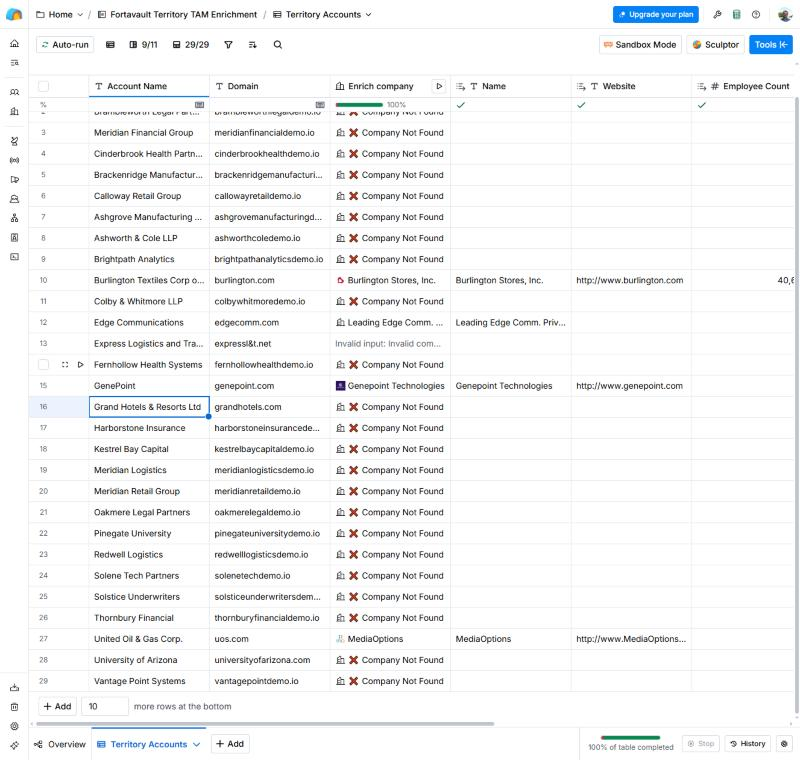Toggle Auto-run mode
The height and width of the screenshot is (760, 800).
point(65,45)
